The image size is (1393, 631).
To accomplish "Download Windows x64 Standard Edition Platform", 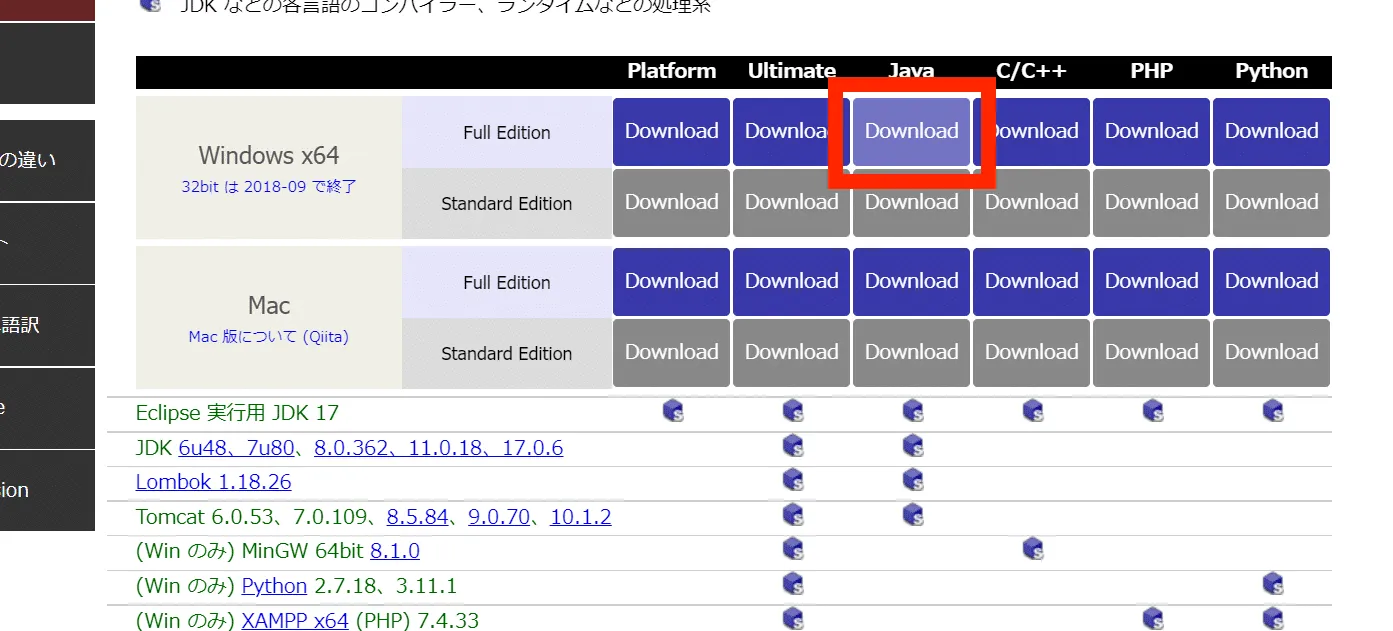I will (x=671, y=202).
